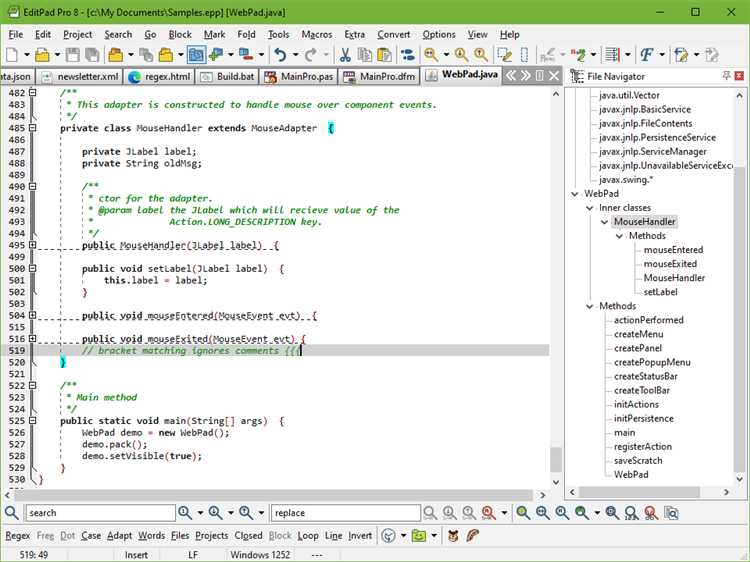Collapse the MouseHandler tree node

pos(605,222)
